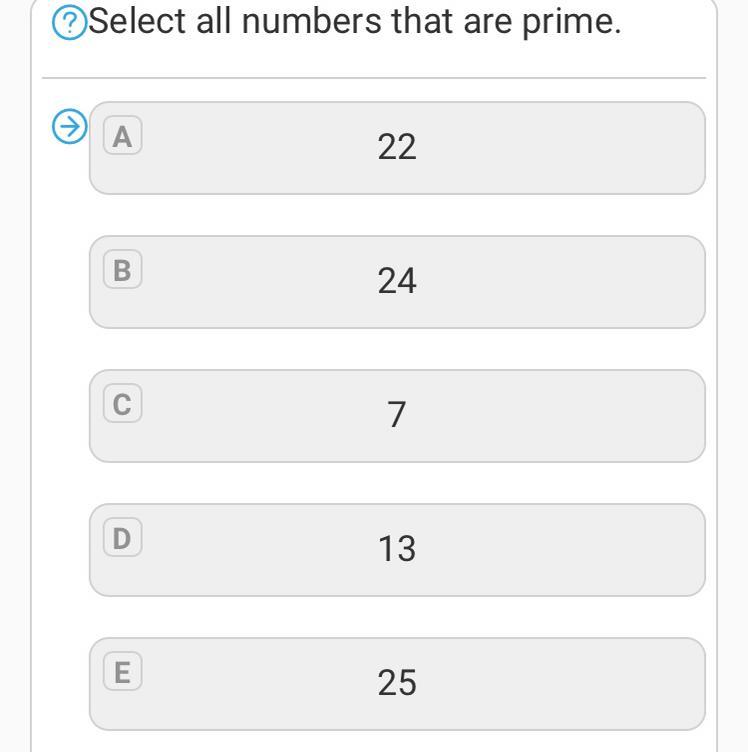748x752 pixels.
Task: Click the letter D badge
Action: point(122,538)
